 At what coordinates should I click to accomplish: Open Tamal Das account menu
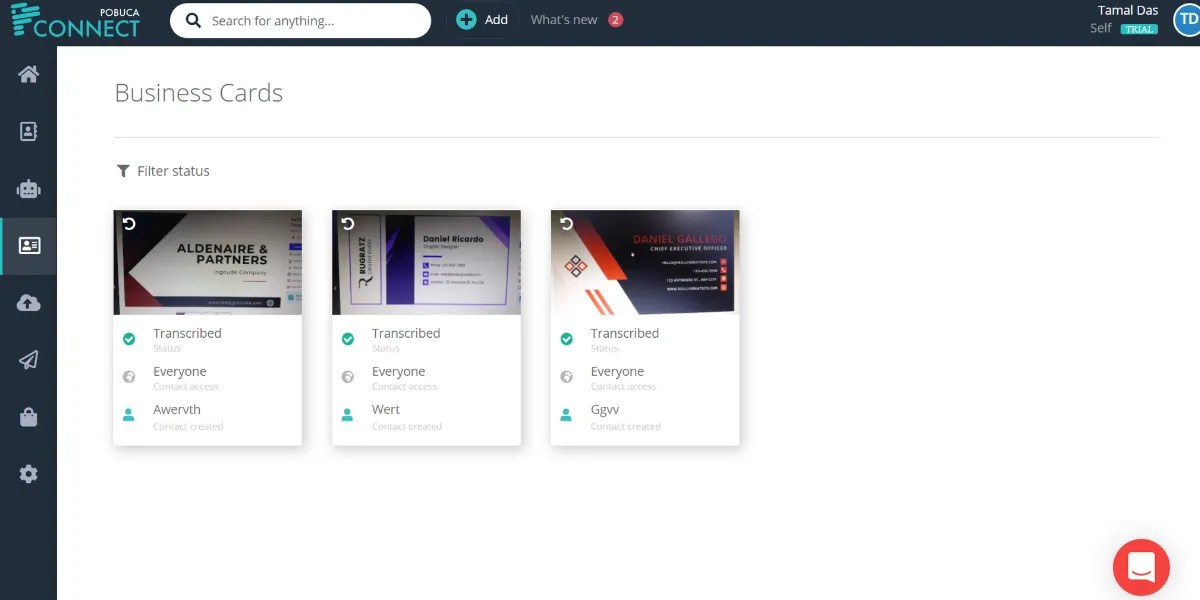[x=1128, y=10]
